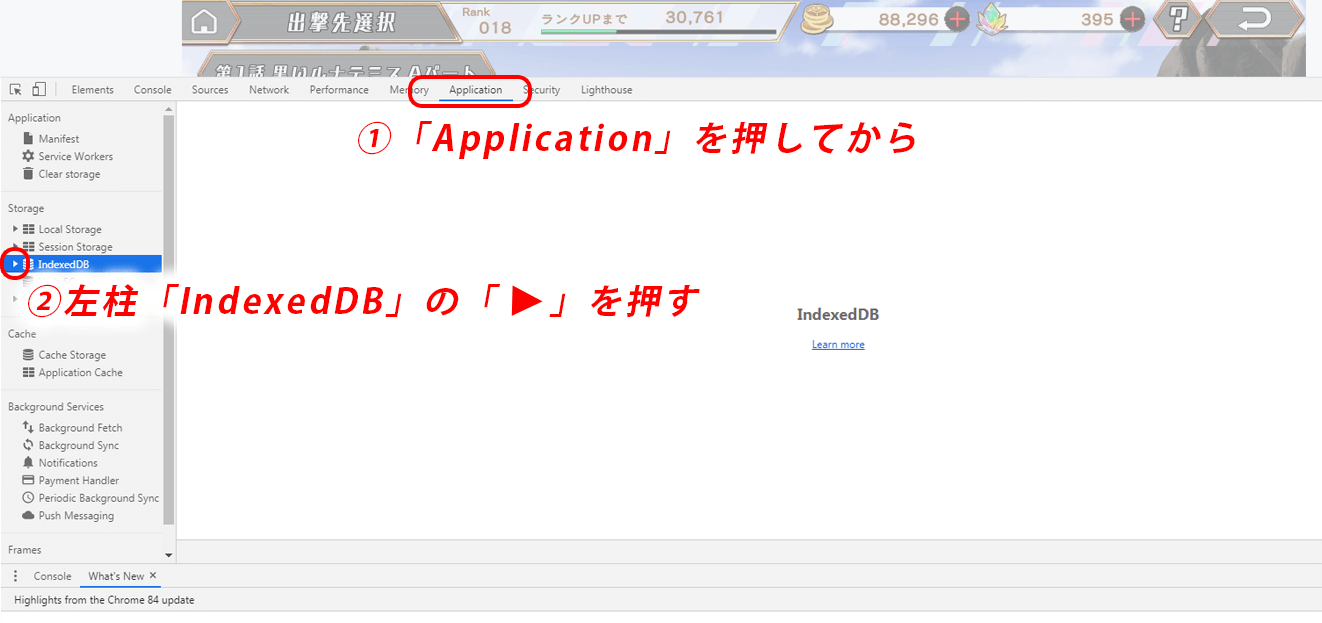Click the Learn more link

(x=838, y=345)
